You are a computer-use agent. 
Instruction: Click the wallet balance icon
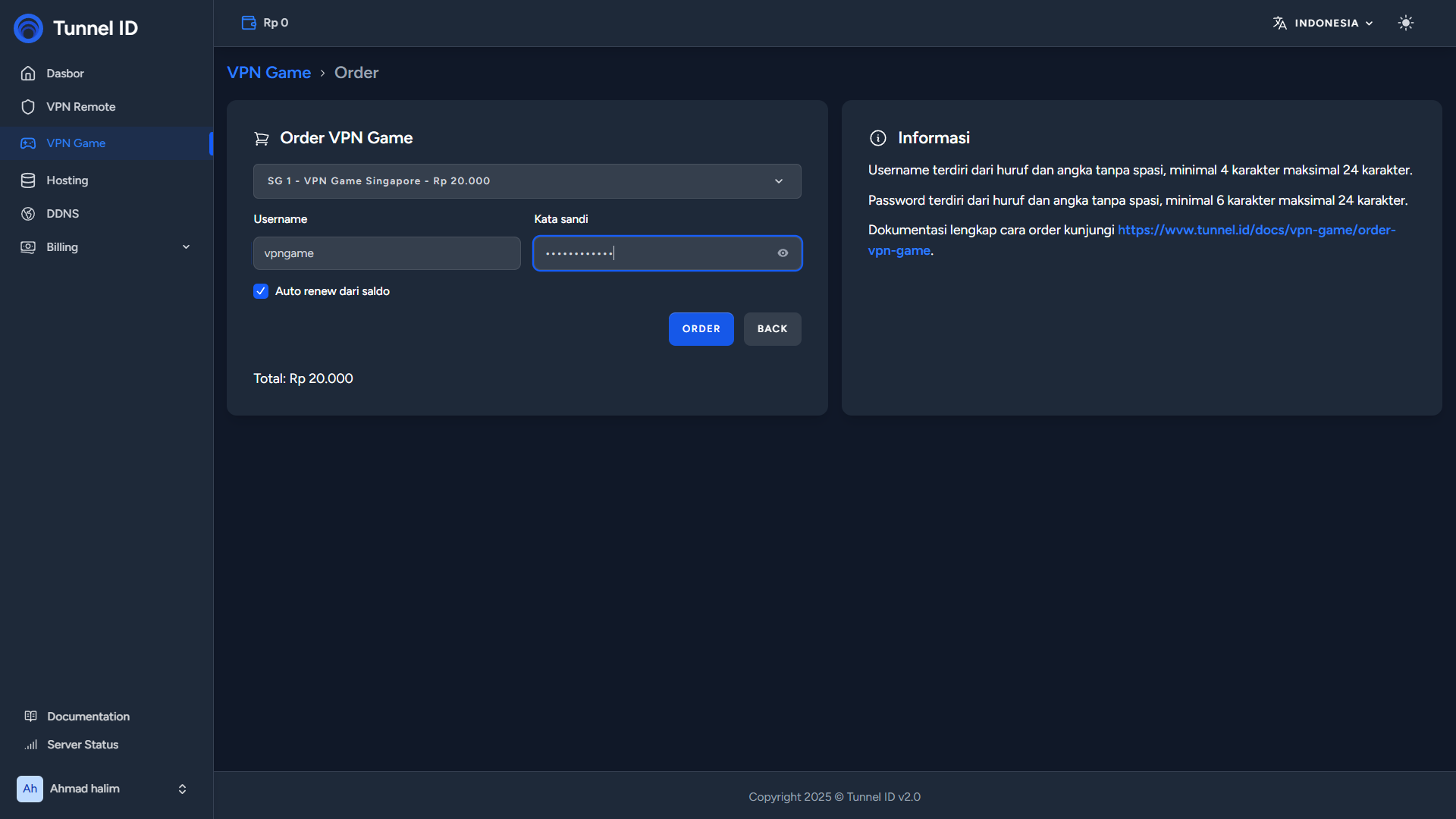coord(249,23)
